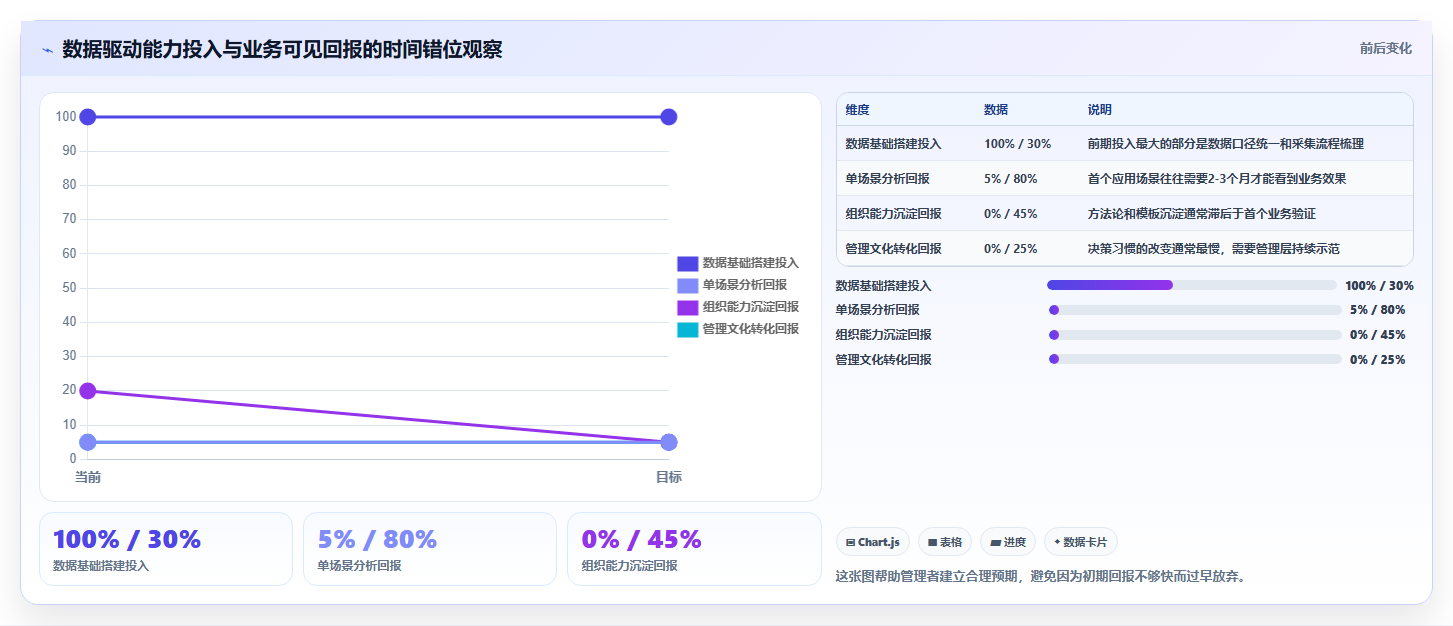The height and width of the screenshot is (626, 1453).
Task: Click the 当前 x-axis label
Action: pos(88,477)
